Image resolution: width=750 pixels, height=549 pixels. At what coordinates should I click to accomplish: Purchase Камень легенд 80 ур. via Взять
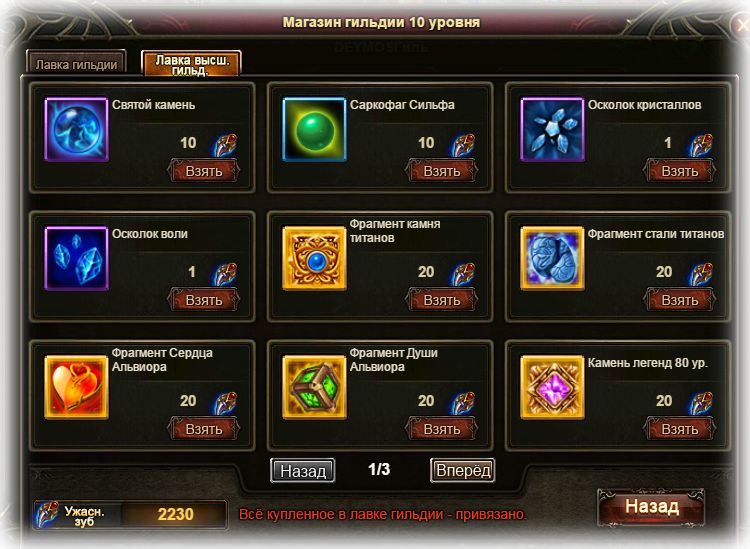(x=679, y=429)
